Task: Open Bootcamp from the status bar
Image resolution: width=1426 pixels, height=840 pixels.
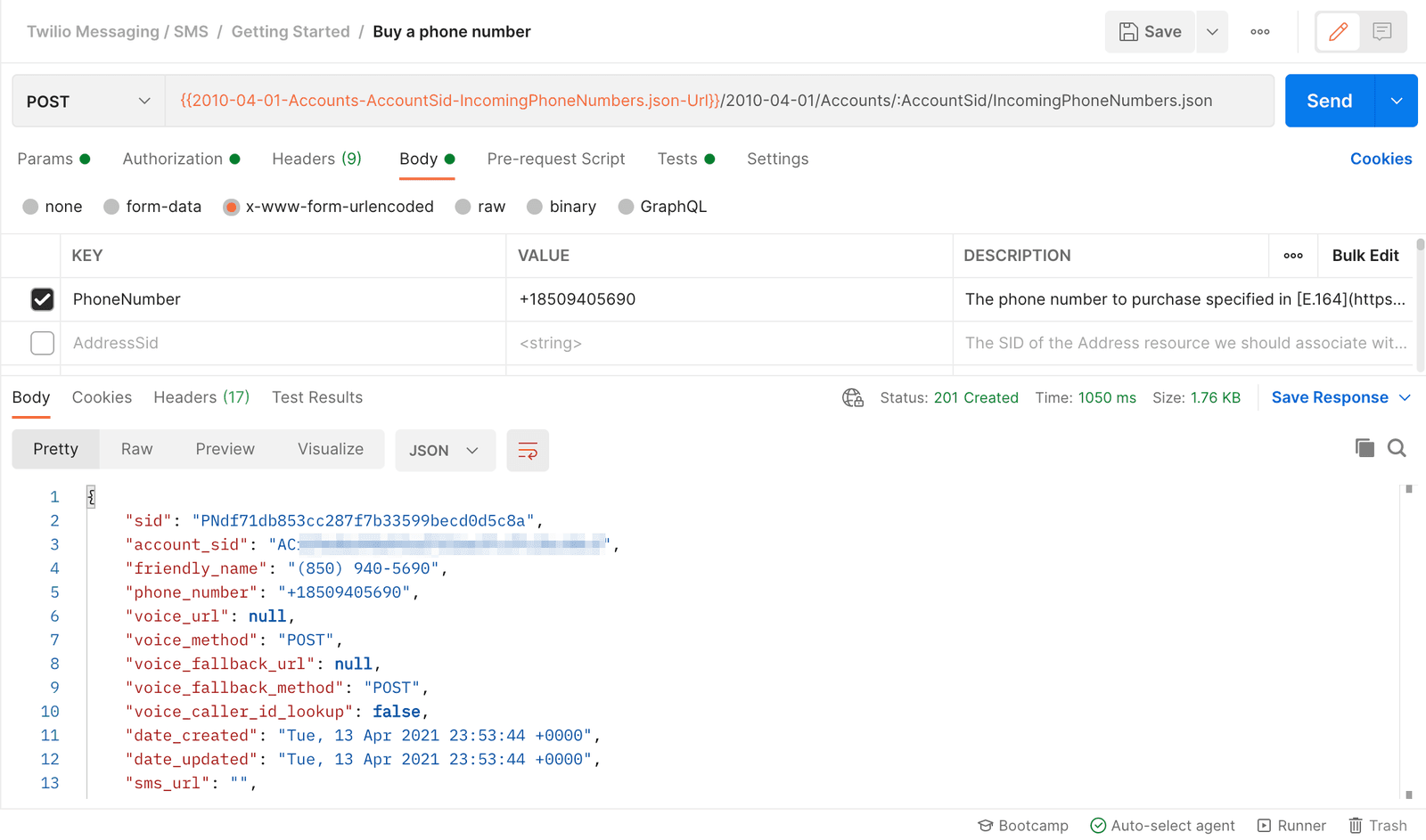Action: click(x=1023, y=825)
